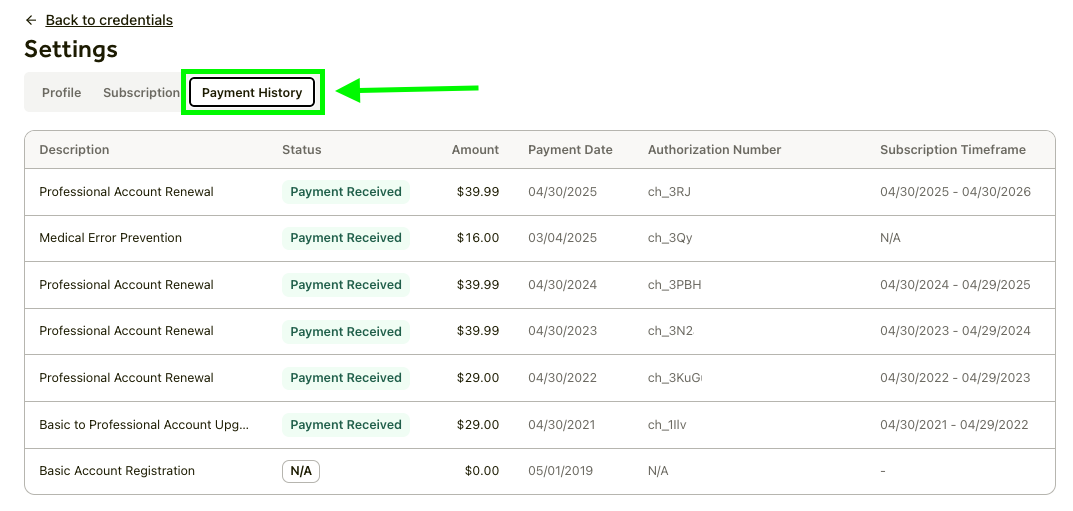Click authorization number ch_3PBH
Viewport: 1073px width, 511px height.
point(674,285)
